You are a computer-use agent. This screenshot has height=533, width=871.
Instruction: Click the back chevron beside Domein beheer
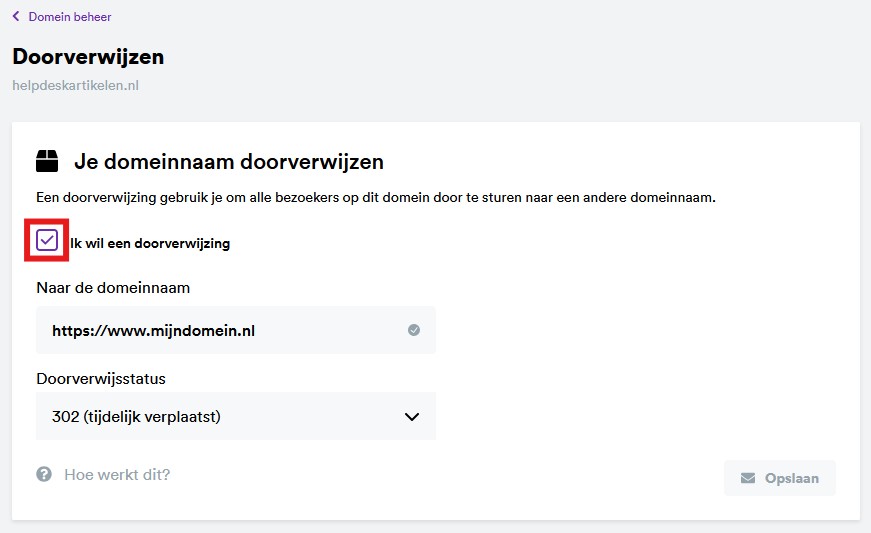16,17
